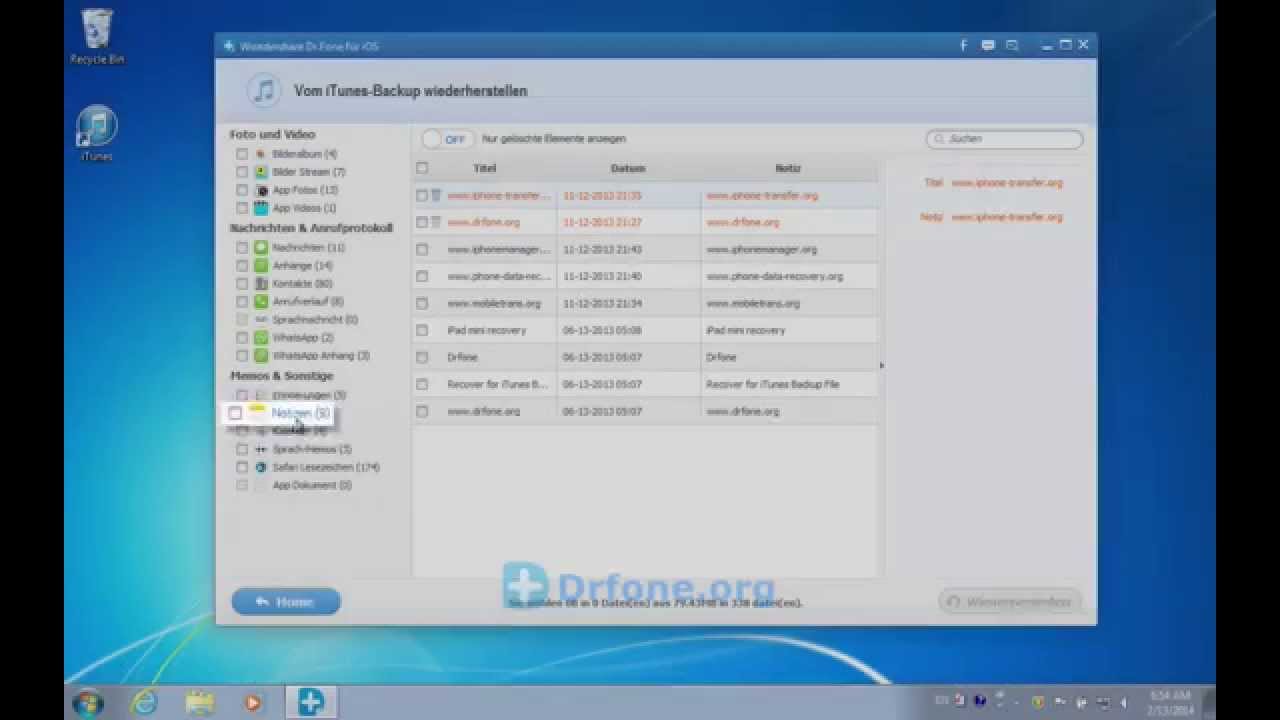Screen dimensions: 1280x720
Task: Tick the Bilder Stream (7) checkbox
Action: coord(242,172)
